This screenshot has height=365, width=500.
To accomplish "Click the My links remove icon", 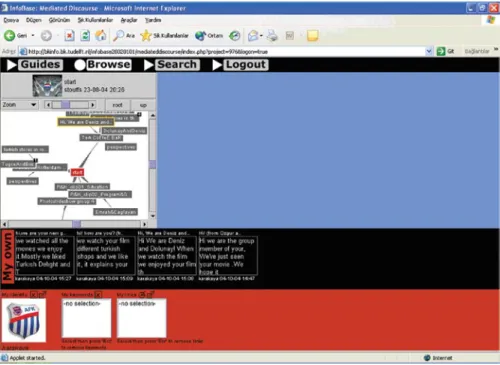I will point(142,294).
